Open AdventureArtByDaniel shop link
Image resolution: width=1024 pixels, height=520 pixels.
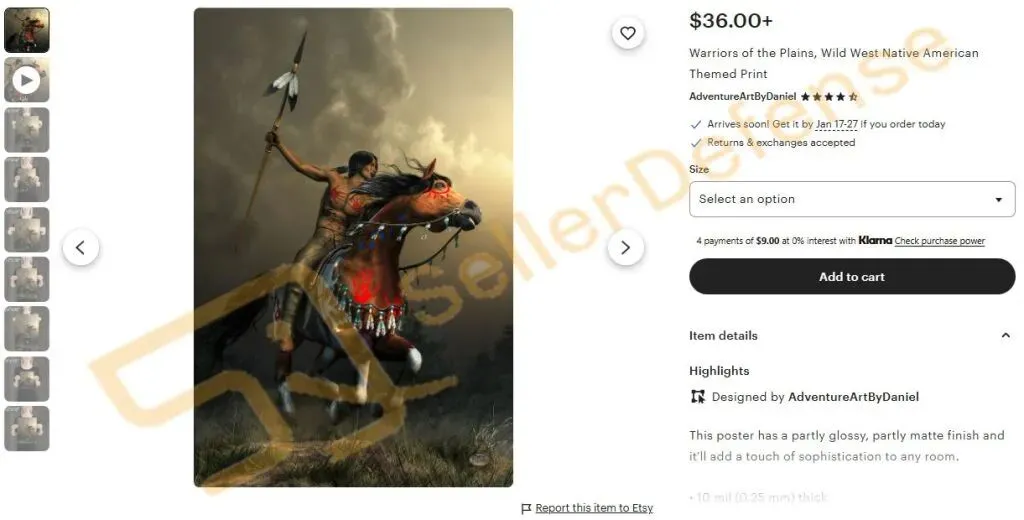tap(743, 97)
